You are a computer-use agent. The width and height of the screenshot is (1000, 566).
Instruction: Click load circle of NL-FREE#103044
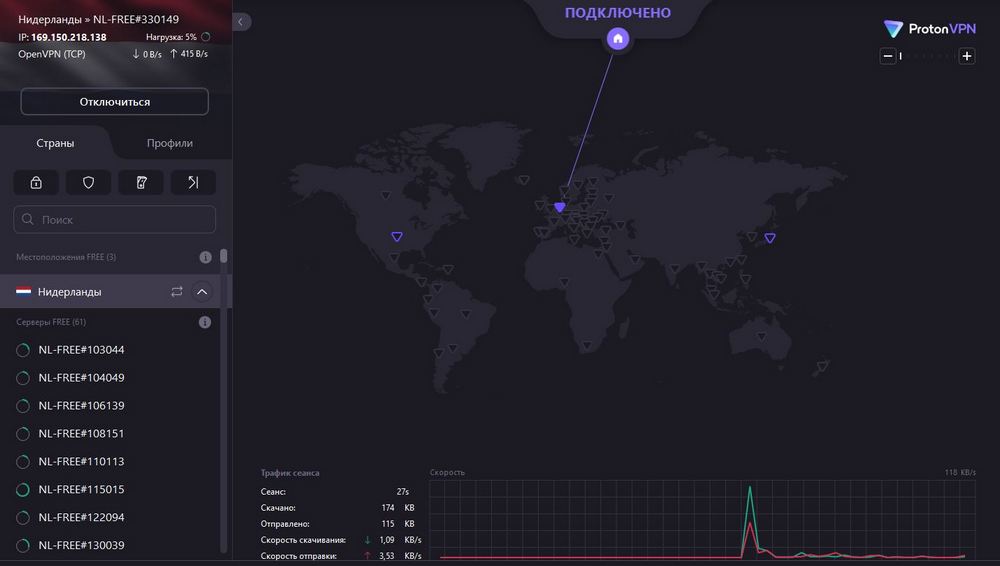tap(23, 350)
